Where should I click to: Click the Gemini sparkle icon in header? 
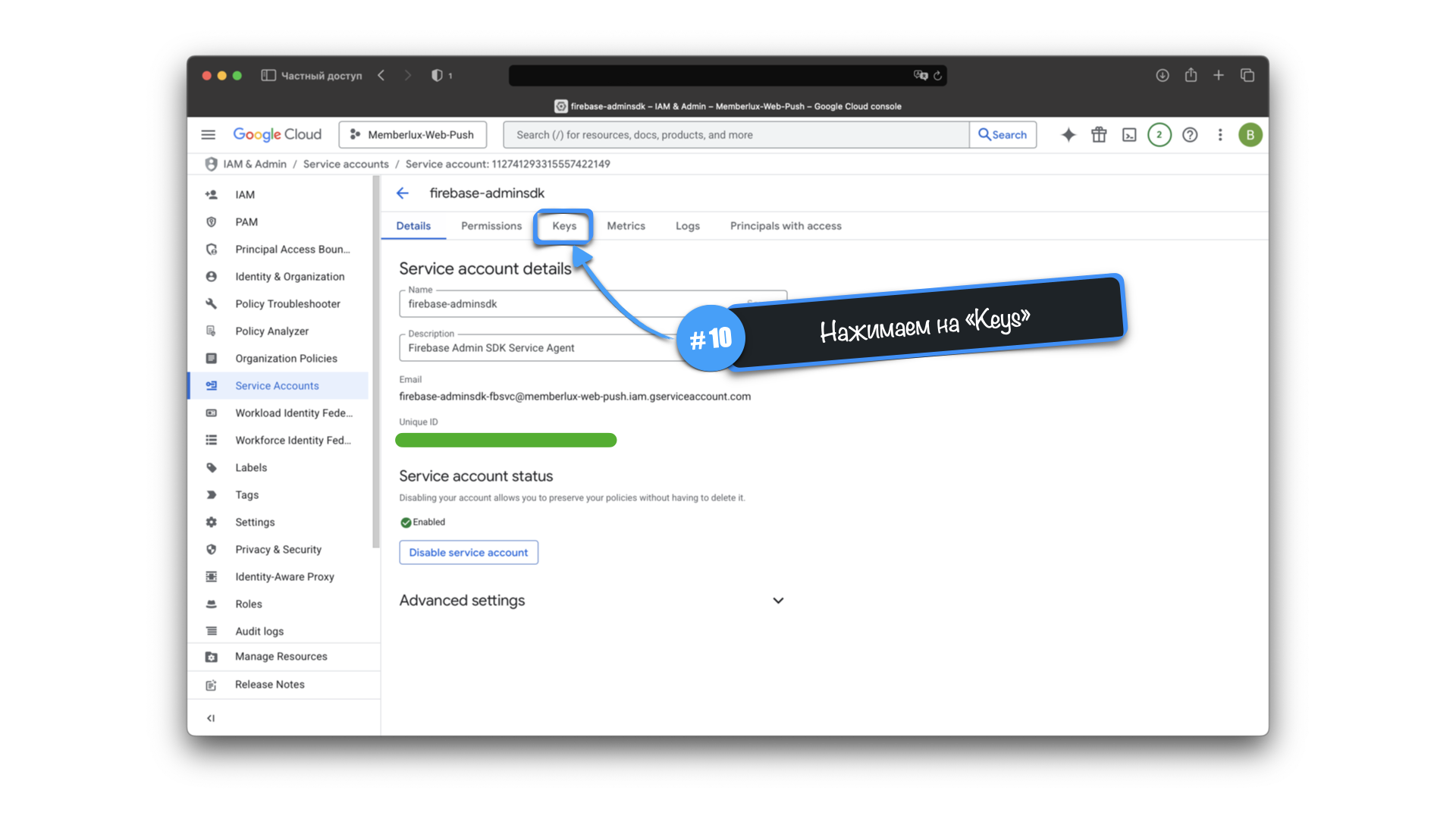(1068, 135)
